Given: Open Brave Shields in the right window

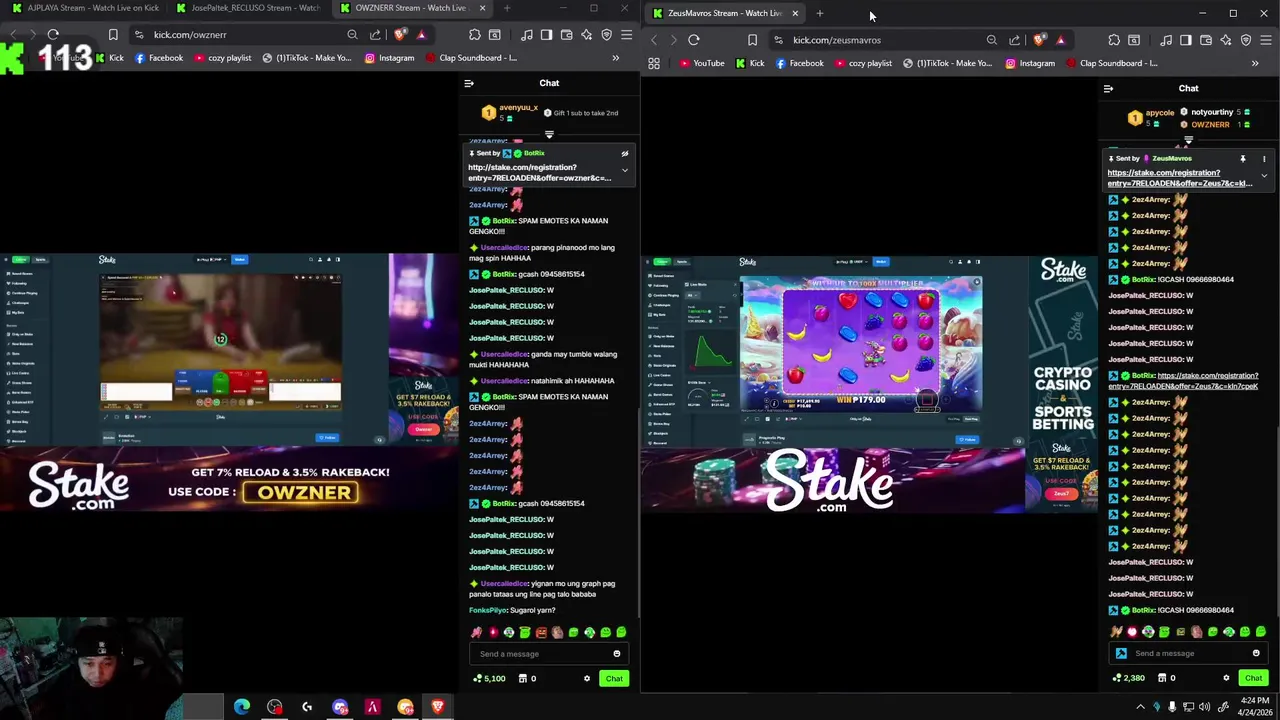Looking at the screenshot, I should click(x=1039, y=40).
